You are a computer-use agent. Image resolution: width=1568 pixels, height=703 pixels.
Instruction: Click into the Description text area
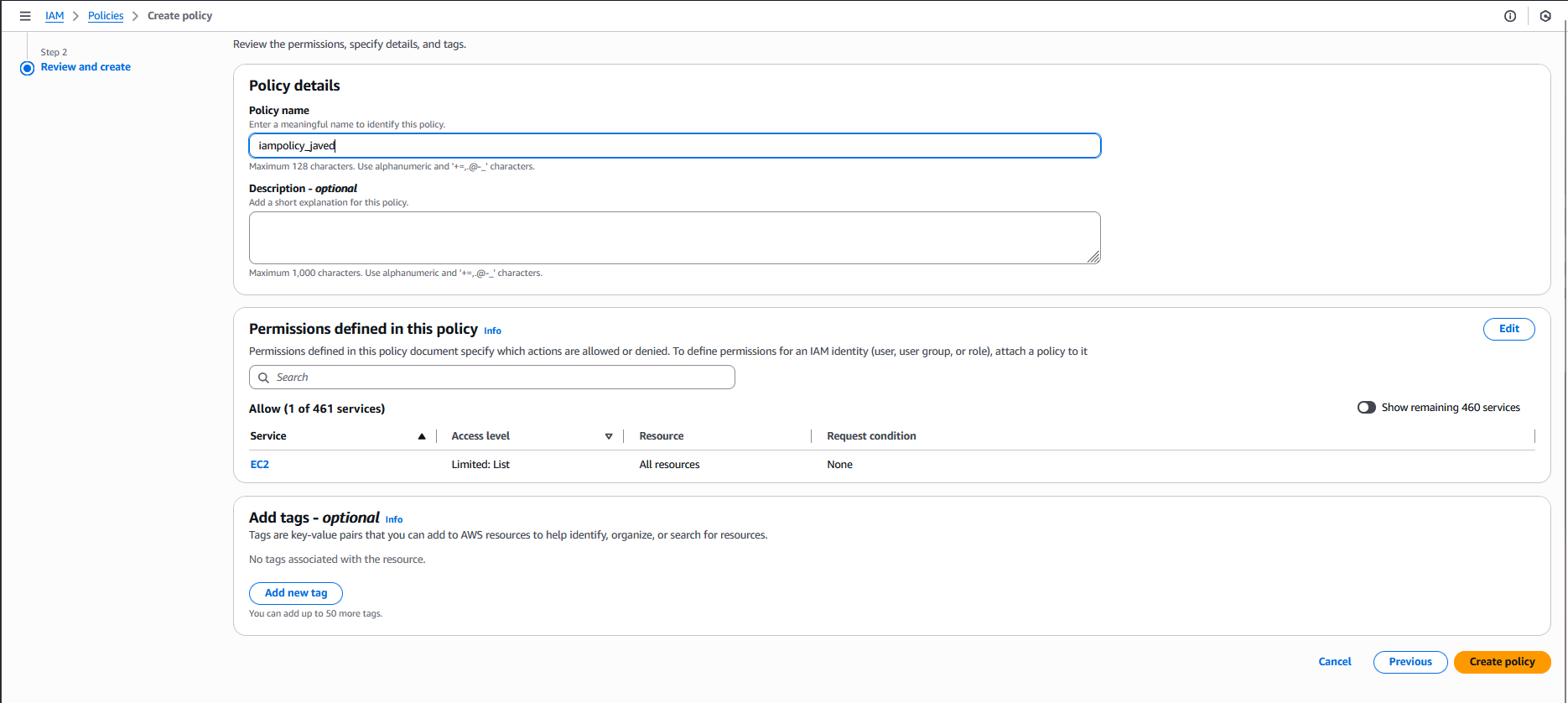coord(675,237)
